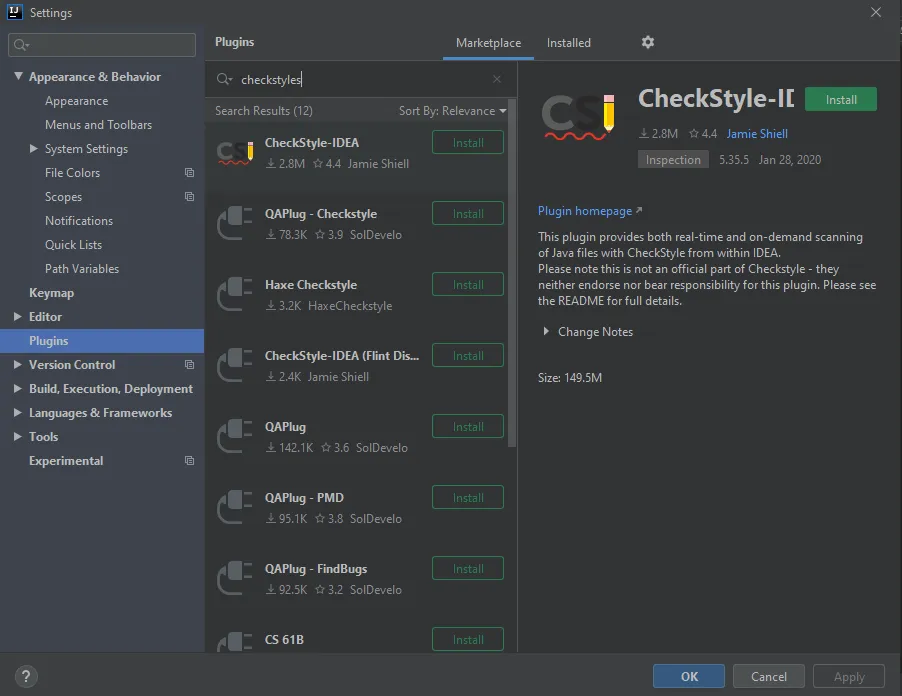Open the Keymap settings page
Screen dimensions: 902x696
(x=51, y=293)
